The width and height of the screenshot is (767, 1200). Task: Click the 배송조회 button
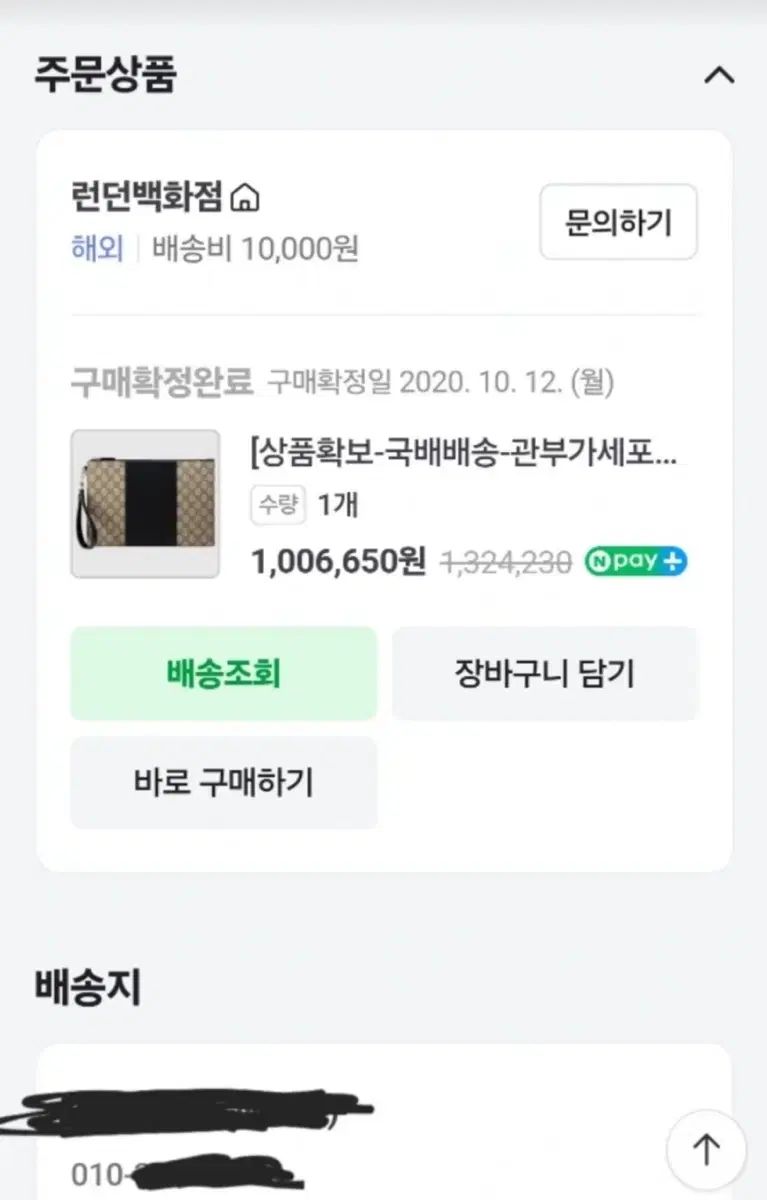point(223,674)
